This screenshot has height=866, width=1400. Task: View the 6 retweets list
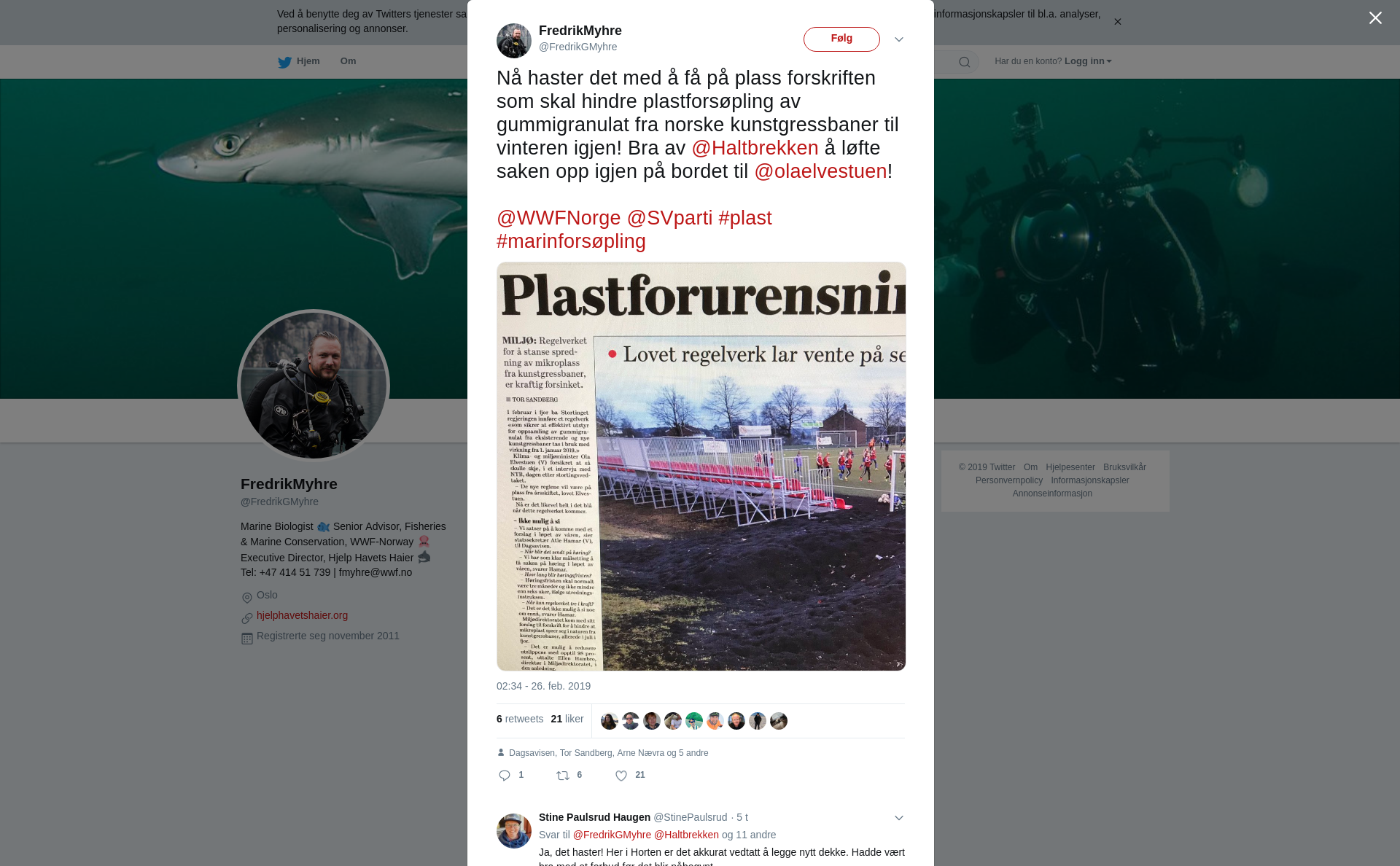[520, 719]
